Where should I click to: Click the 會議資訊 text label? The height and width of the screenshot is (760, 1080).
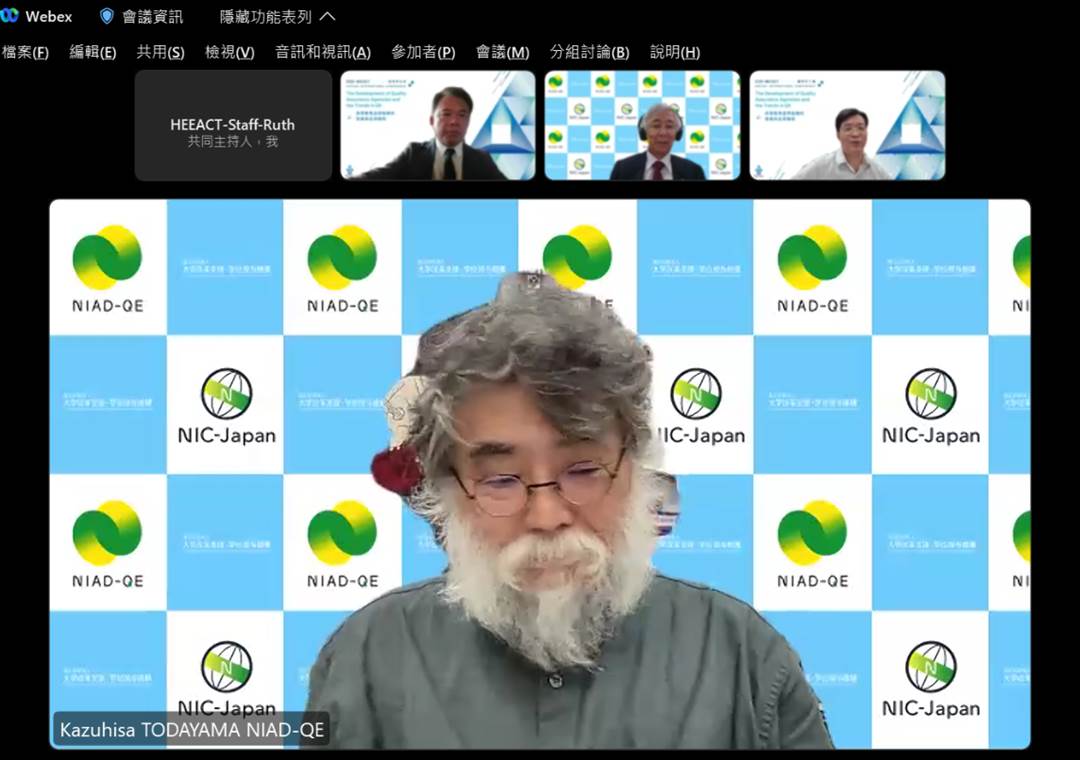[x=152, y=17]
